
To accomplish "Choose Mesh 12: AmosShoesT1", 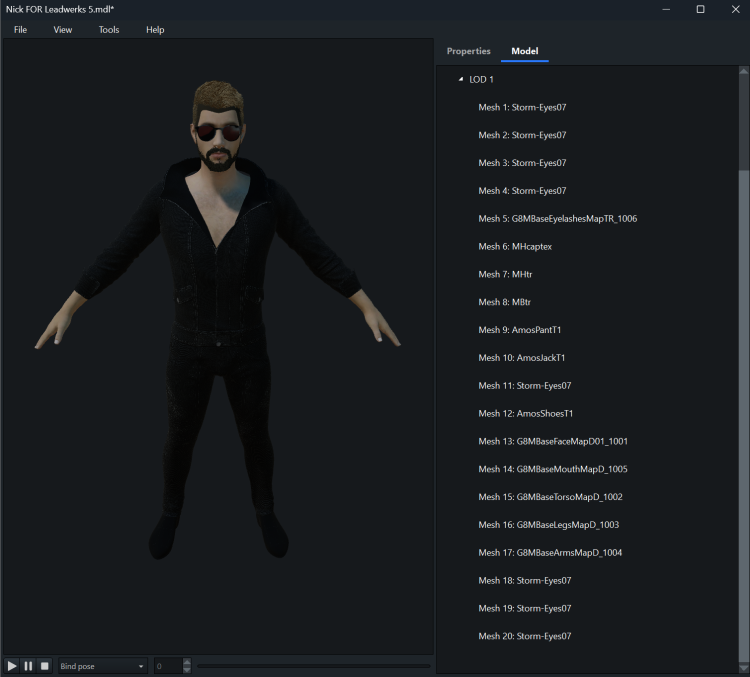I will [525, 413].
